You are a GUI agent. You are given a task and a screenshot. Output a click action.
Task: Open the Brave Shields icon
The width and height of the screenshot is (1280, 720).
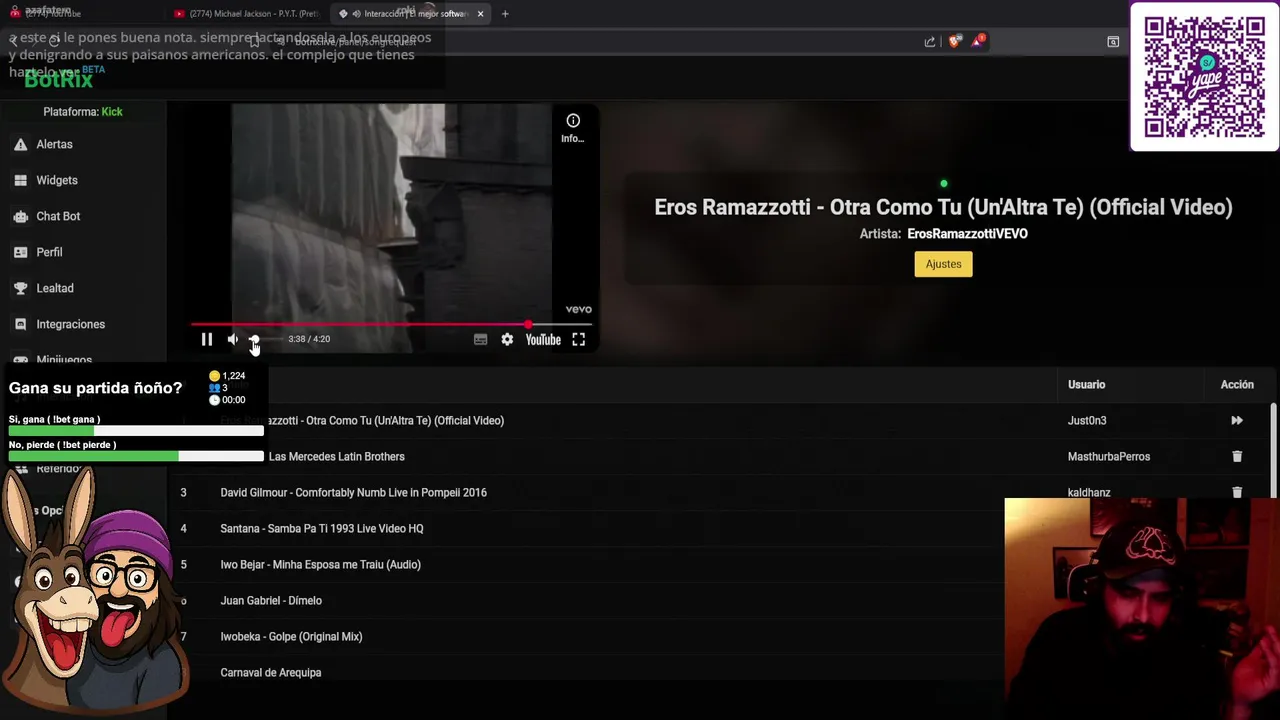954,41
